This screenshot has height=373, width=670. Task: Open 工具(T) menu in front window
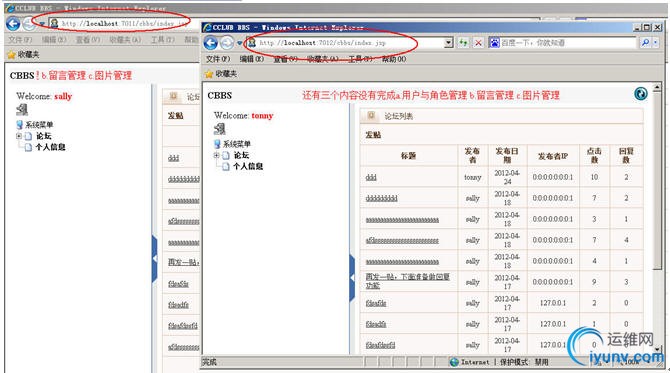[360, 59]
